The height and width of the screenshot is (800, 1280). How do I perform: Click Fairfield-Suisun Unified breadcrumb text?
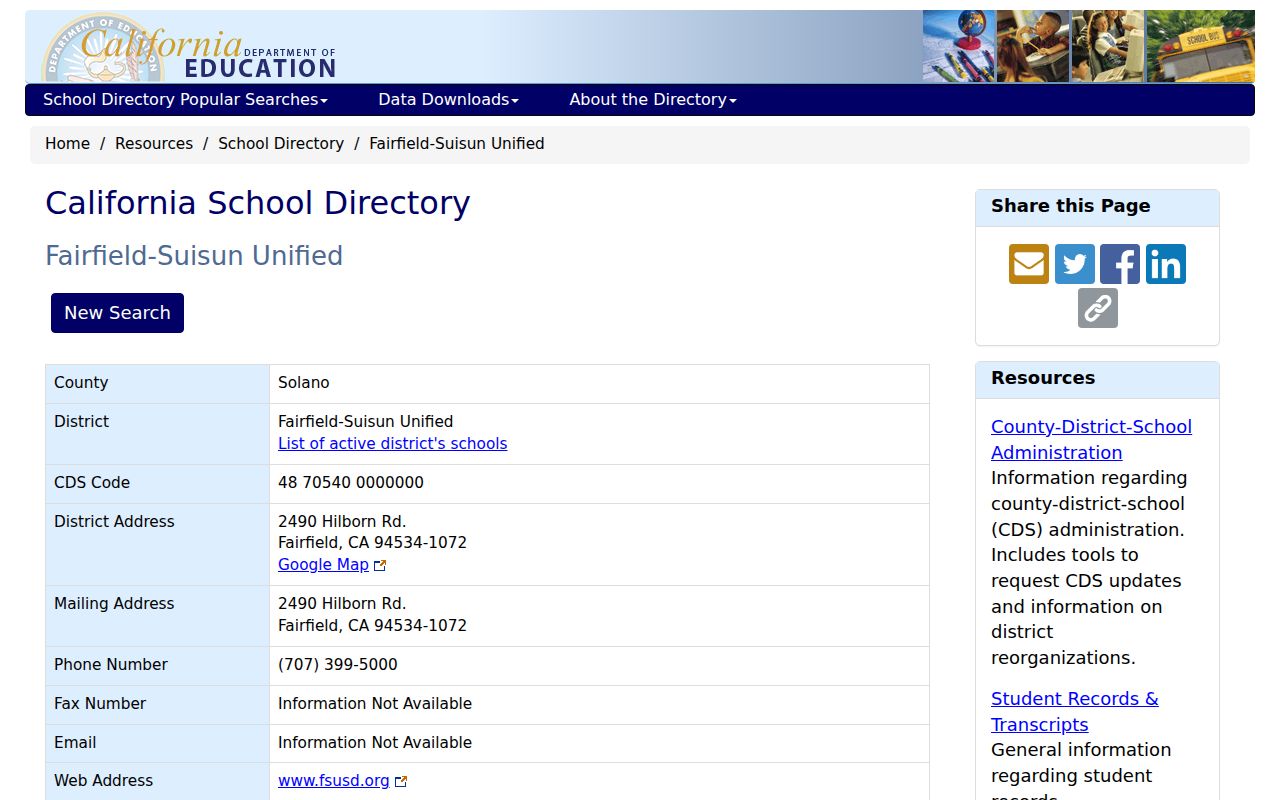[457, 144]
